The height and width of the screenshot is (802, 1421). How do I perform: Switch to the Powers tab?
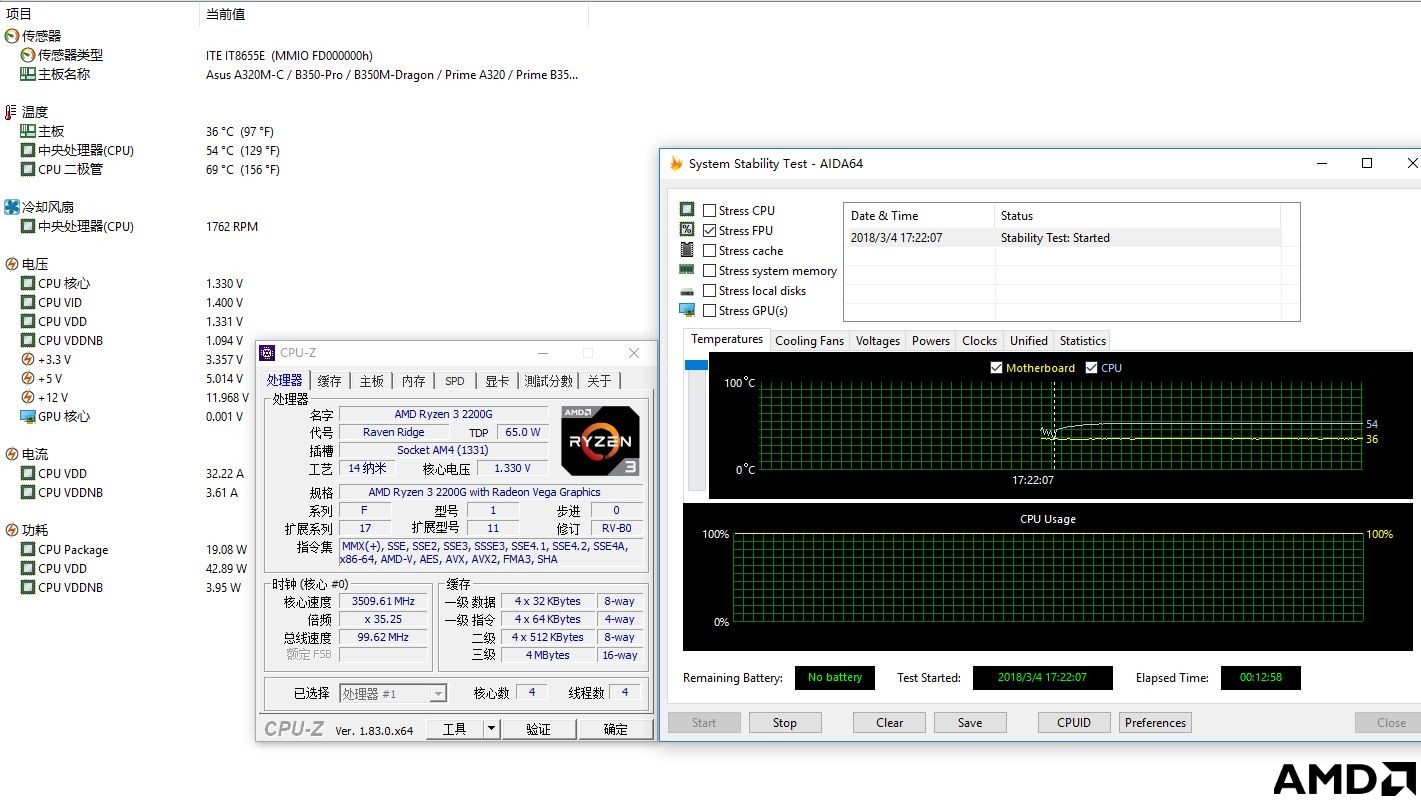(x=931, y=341)
